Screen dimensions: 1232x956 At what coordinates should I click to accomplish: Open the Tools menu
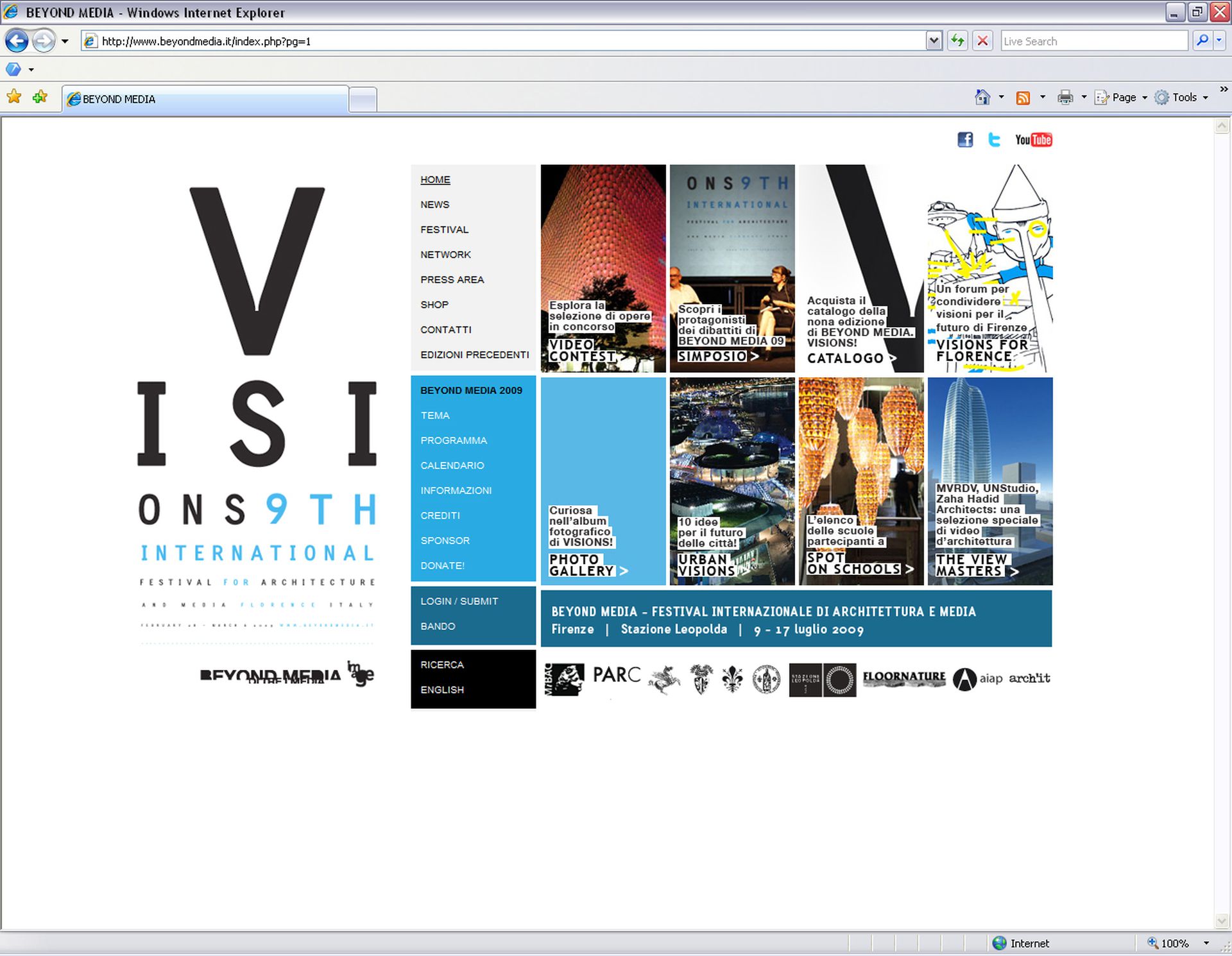tap(1181, 98)
